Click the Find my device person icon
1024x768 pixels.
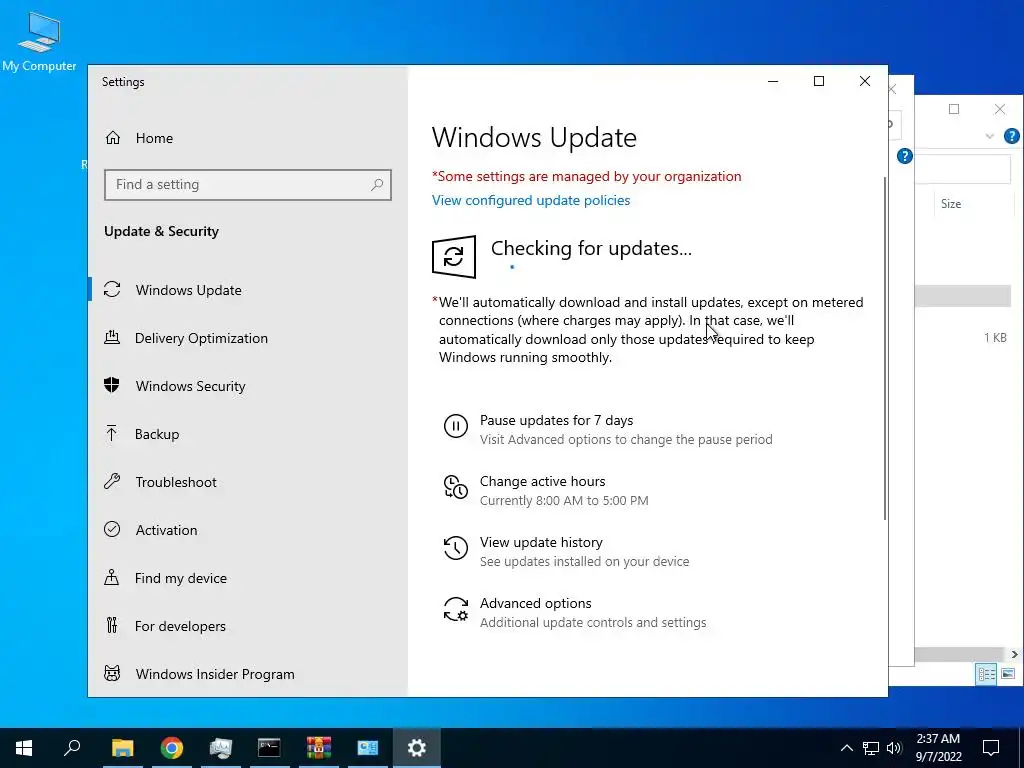[112, 577]
